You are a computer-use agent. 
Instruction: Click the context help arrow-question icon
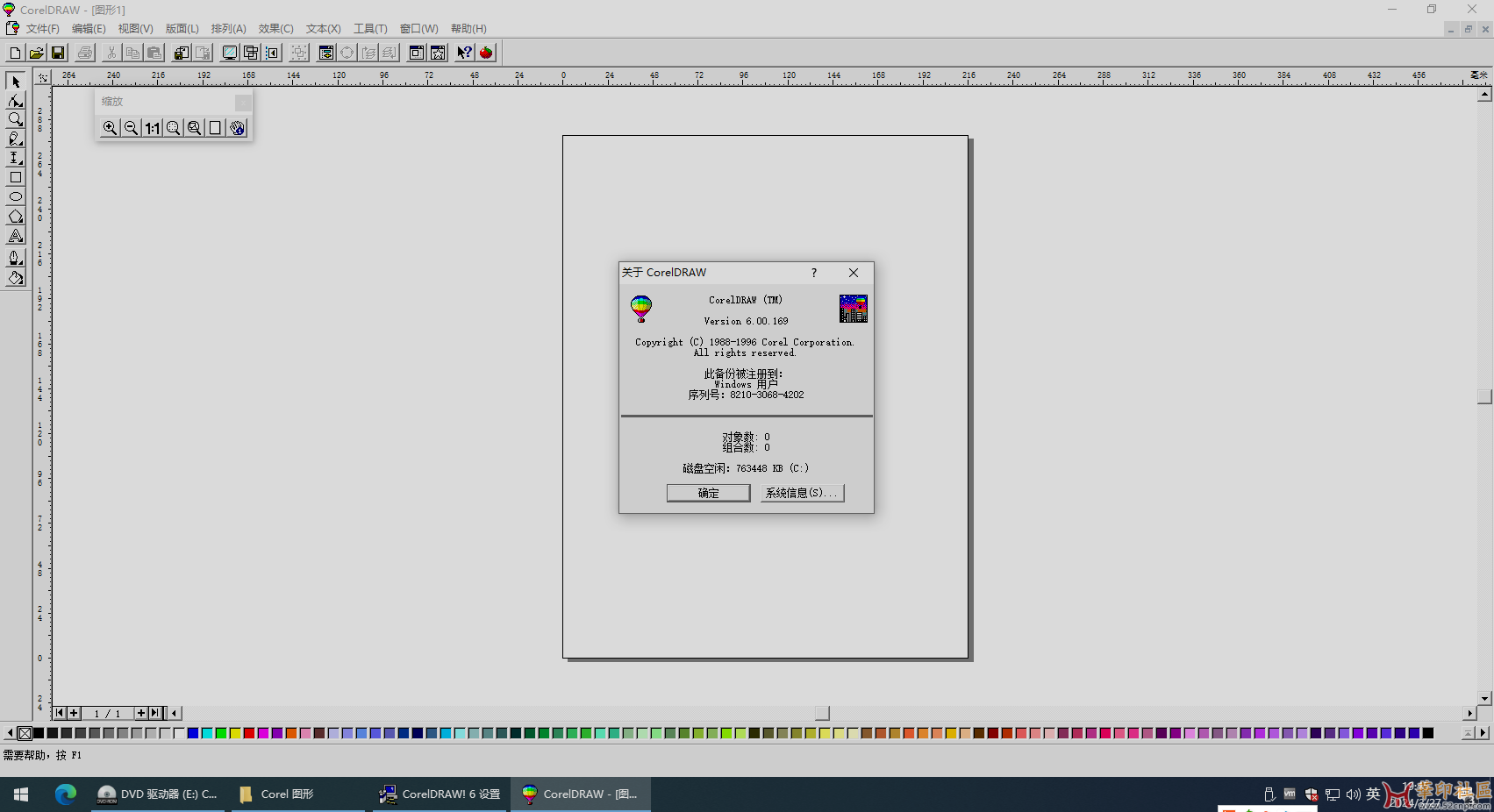(x=464, y=53)
